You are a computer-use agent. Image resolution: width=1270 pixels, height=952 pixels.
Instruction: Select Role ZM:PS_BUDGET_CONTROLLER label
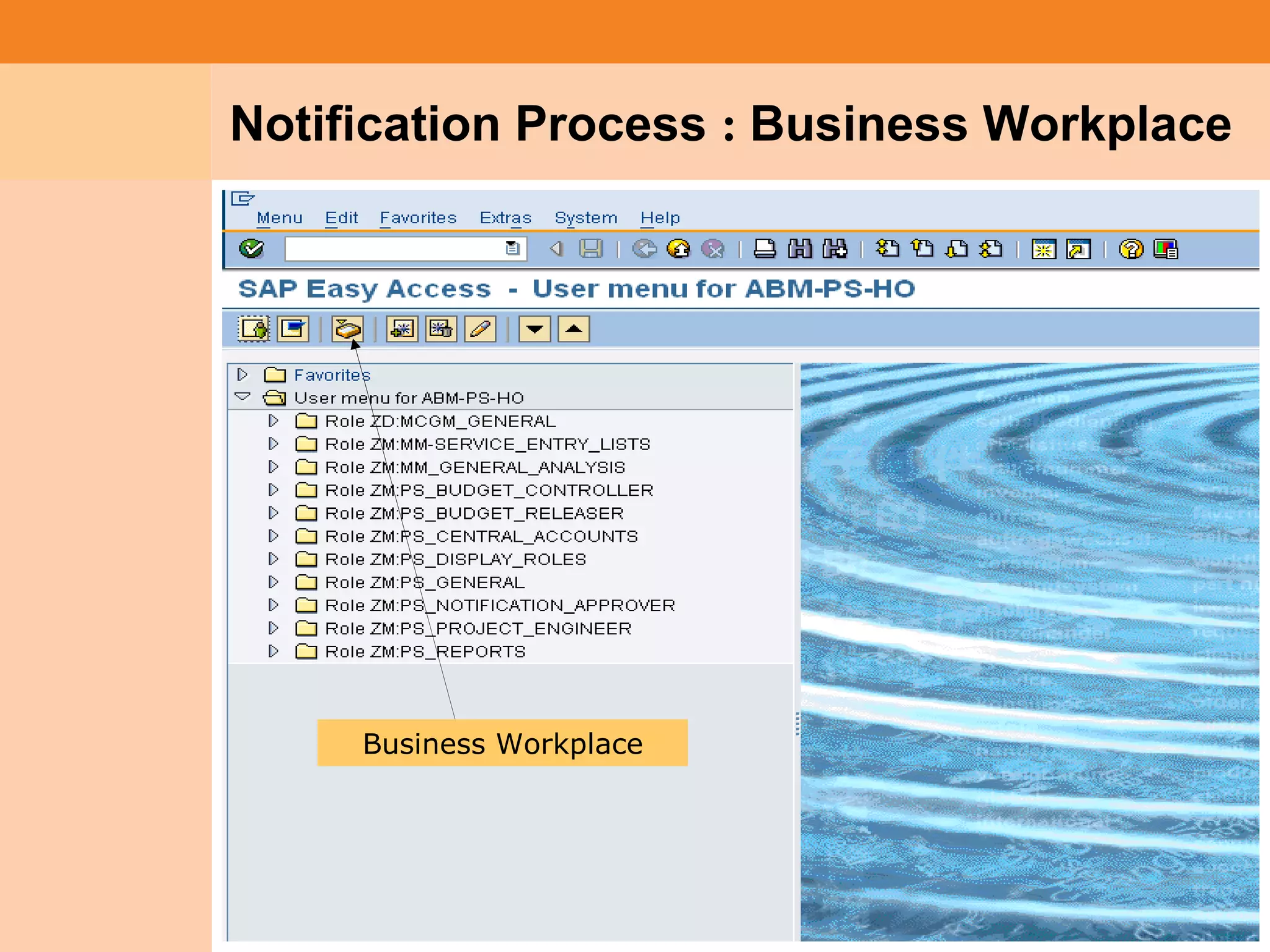[489, 490]
